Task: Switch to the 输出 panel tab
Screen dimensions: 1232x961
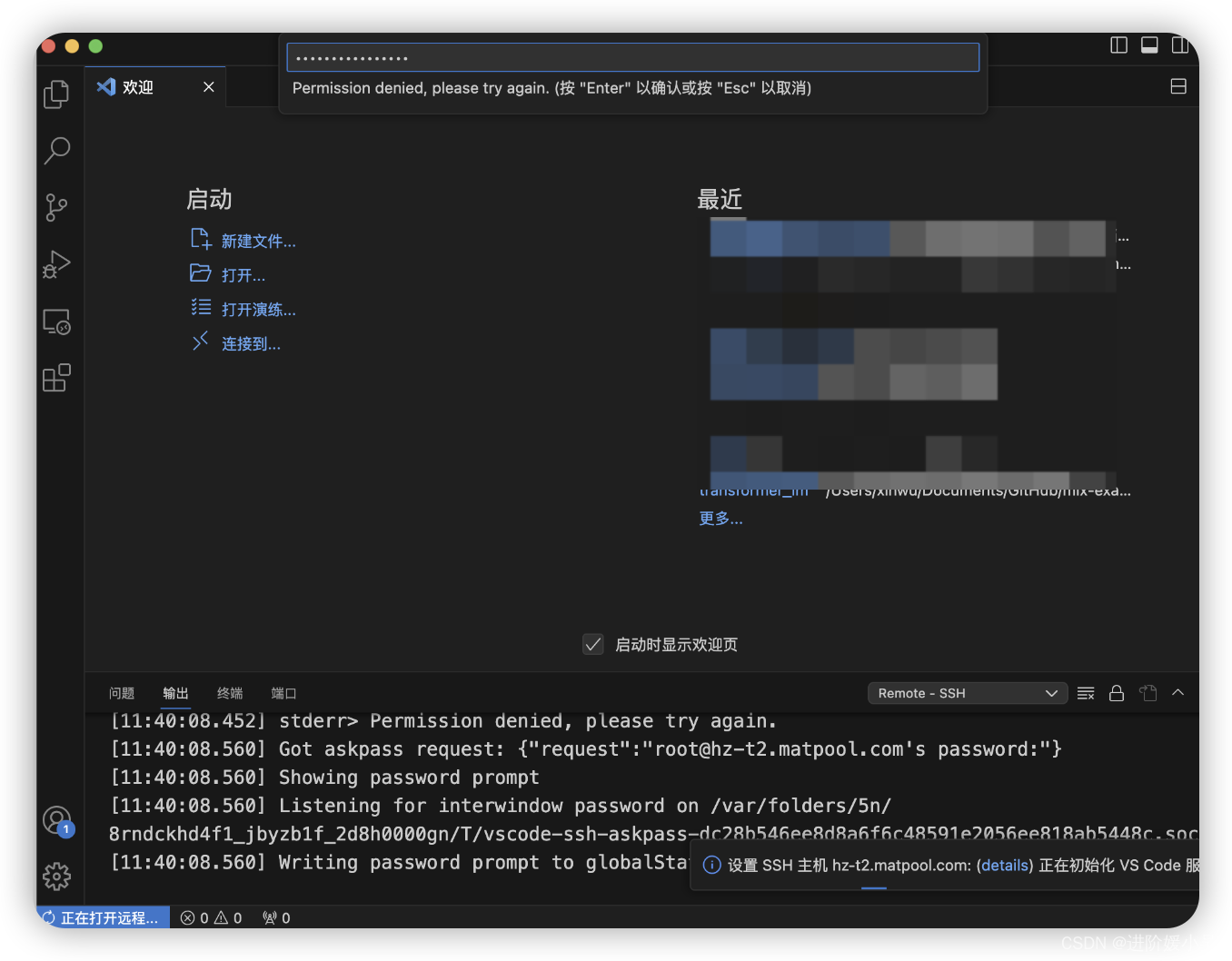Action: (175, 693)
